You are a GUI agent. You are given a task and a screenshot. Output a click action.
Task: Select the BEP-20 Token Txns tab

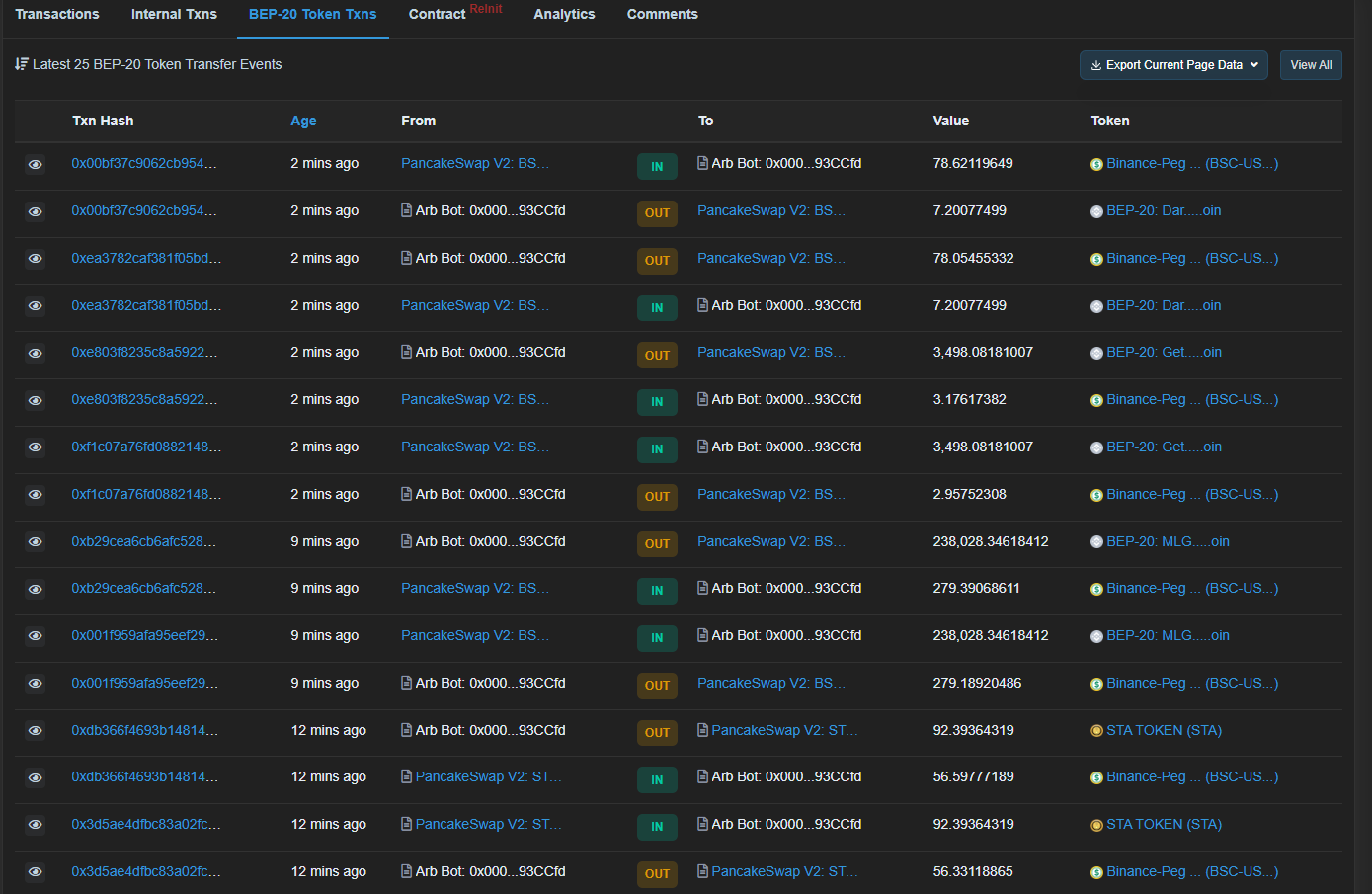312,14
